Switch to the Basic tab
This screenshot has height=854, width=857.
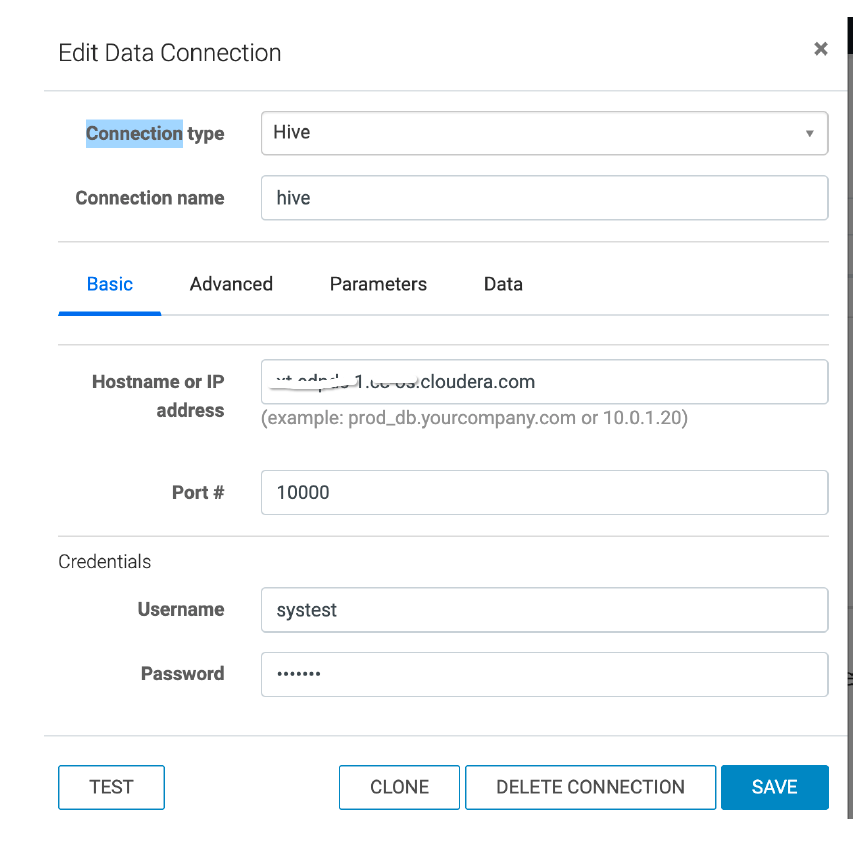[110, 284]
